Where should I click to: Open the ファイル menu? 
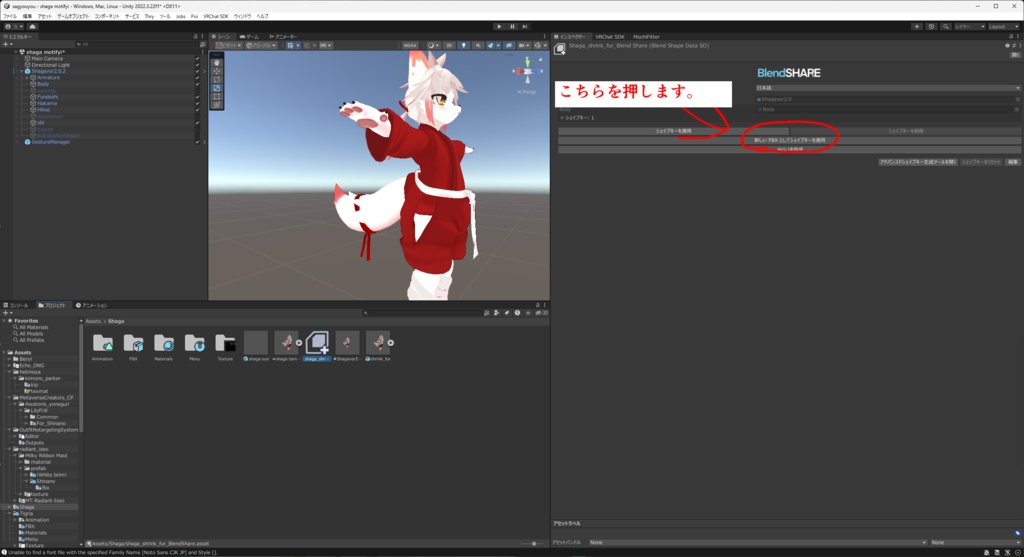10,16
